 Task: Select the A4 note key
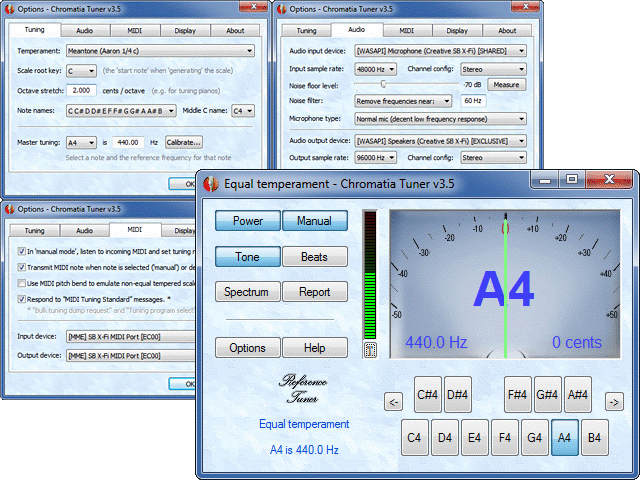coord(564,438)
